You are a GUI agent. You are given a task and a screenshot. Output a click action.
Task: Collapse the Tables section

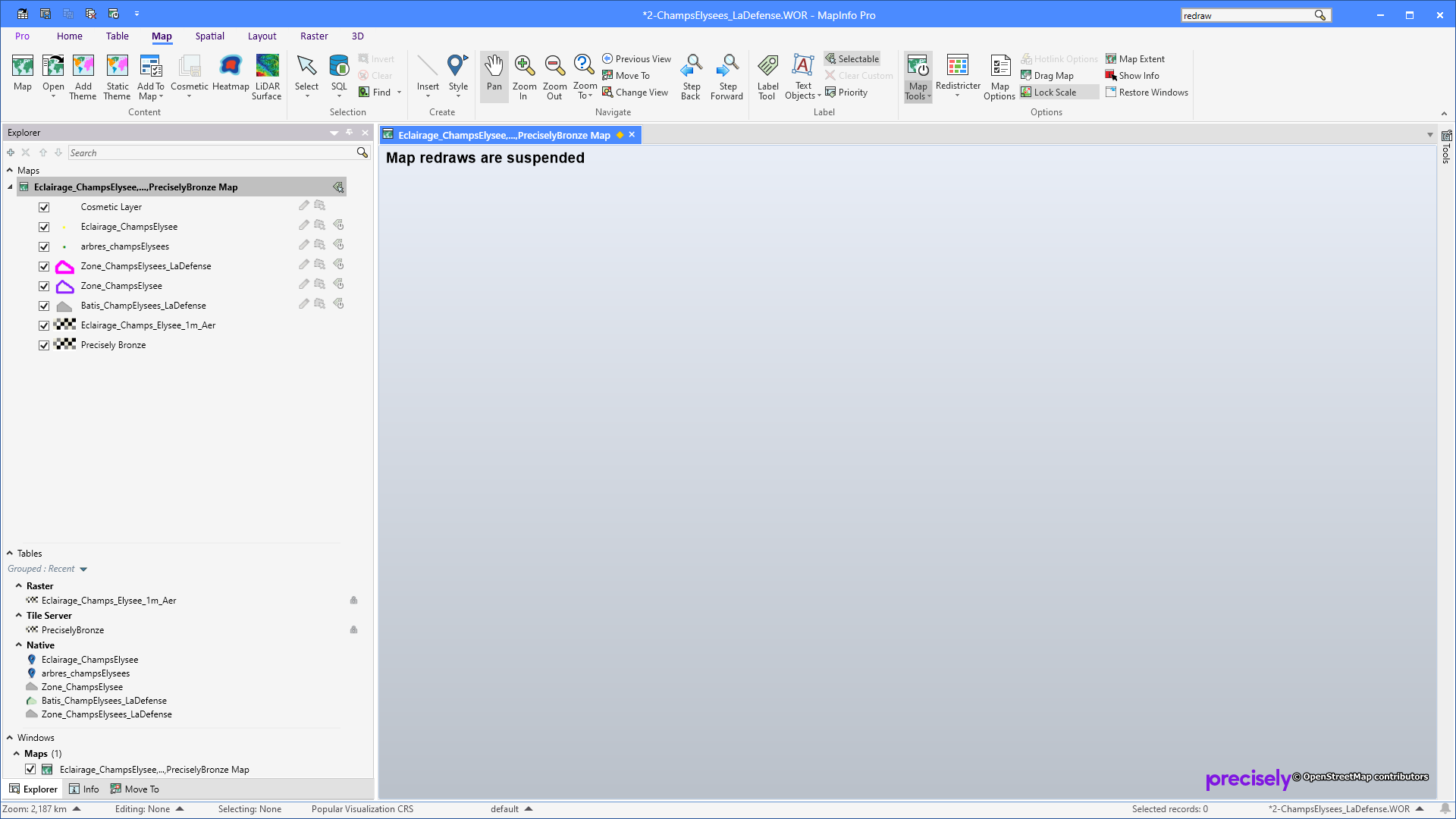10,554
